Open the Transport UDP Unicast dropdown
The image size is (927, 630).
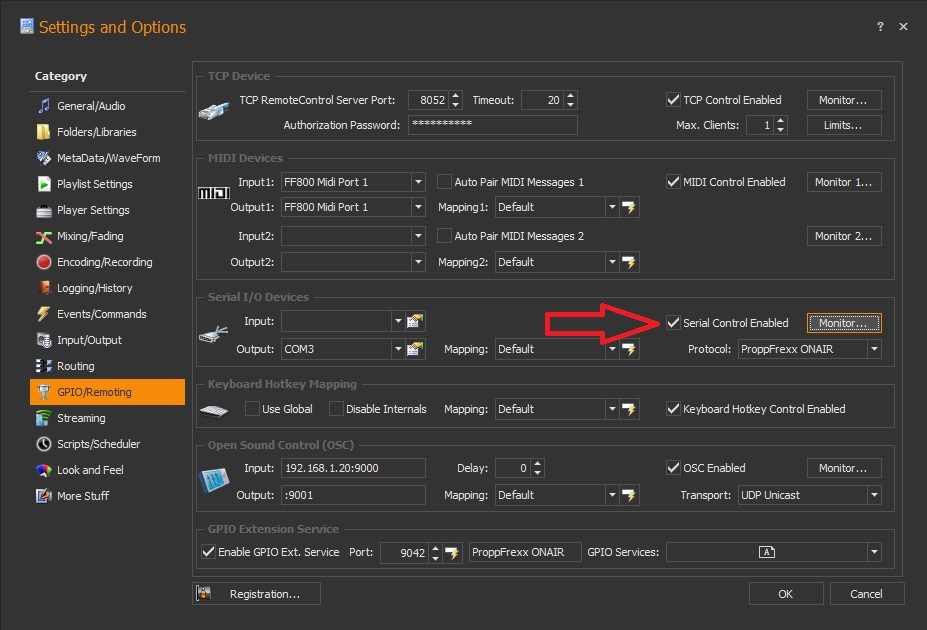click(874, 495)
